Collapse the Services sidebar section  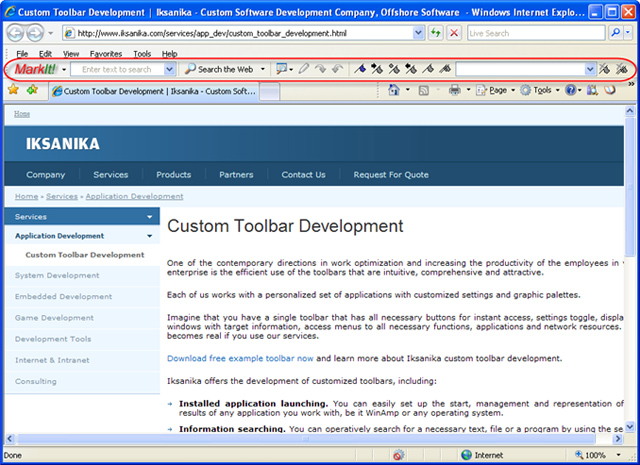(149, 217)
